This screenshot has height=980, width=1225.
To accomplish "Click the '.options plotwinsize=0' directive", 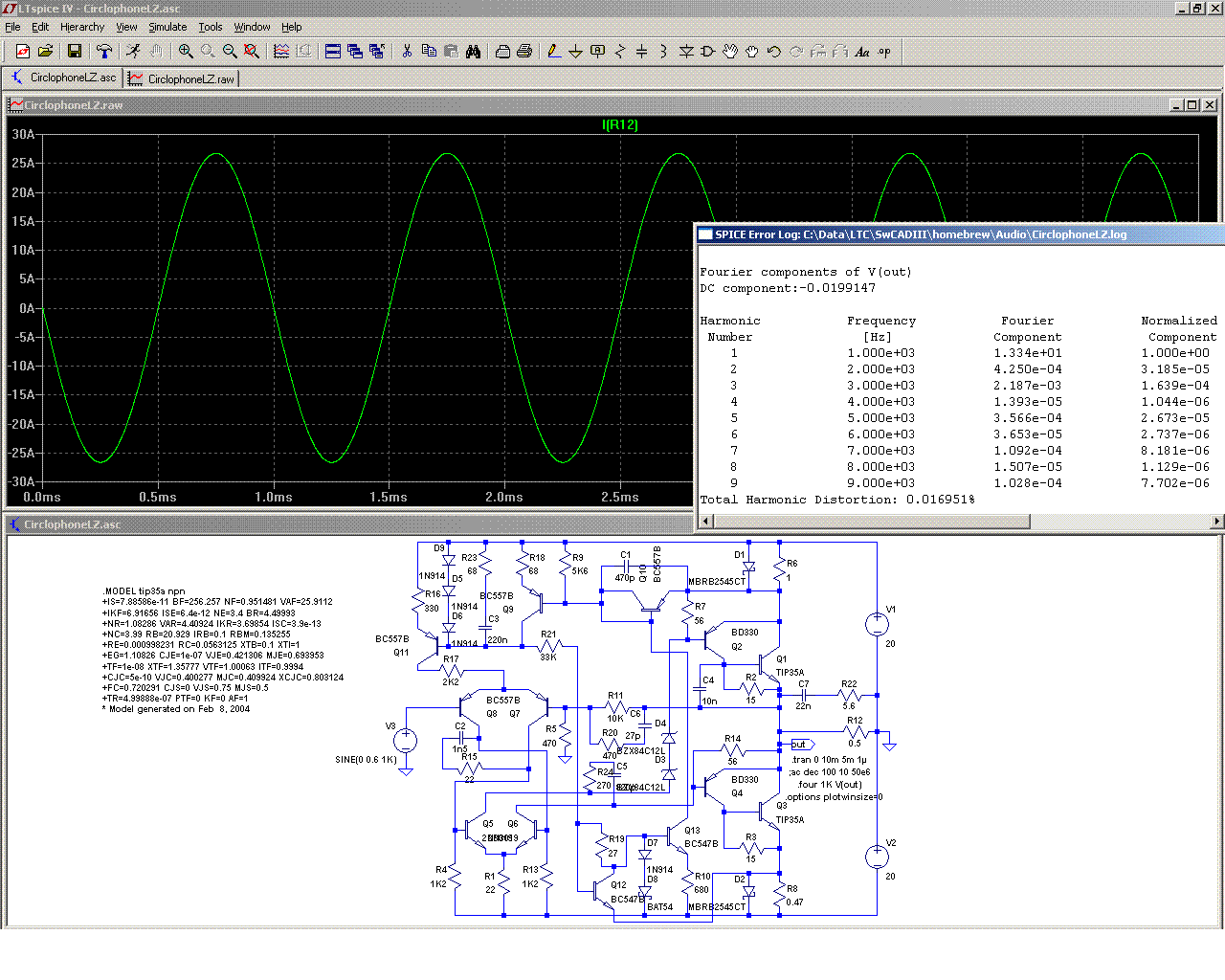I will pyautogui.click(x=835, y=797).
